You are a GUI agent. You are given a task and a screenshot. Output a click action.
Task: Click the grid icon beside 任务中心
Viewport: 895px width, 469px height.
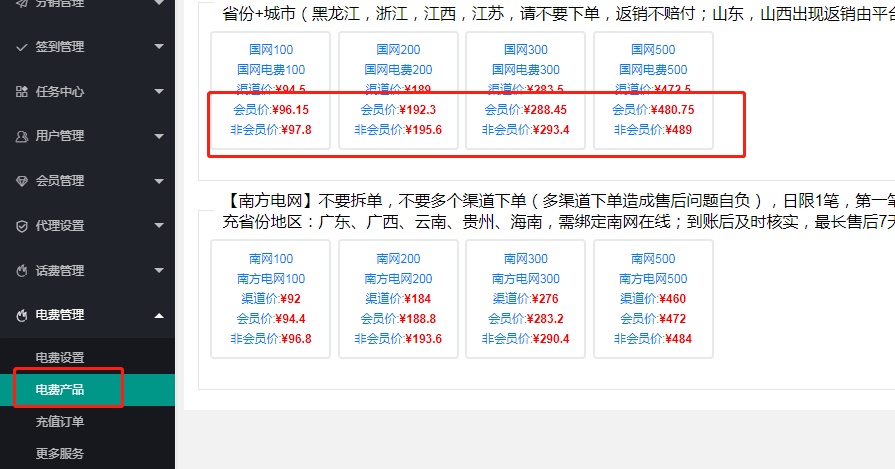(22, 91)
